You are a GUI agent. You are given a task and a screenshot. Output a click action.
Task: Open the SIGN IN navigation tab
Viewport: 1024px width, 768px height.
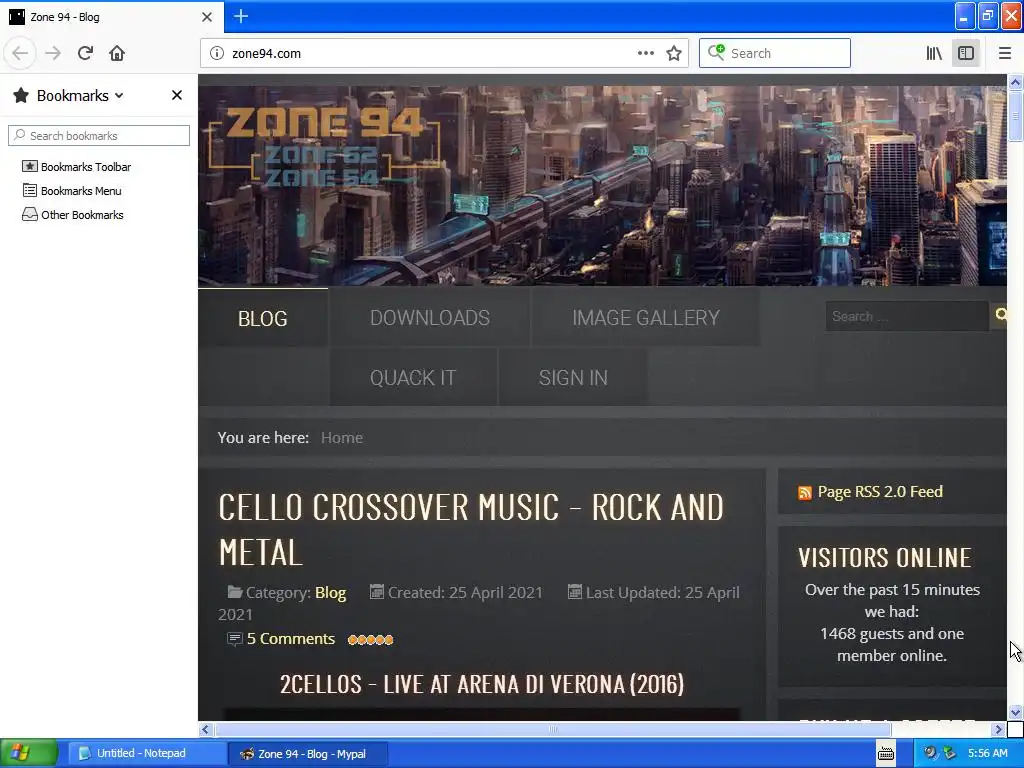[573, 377]
